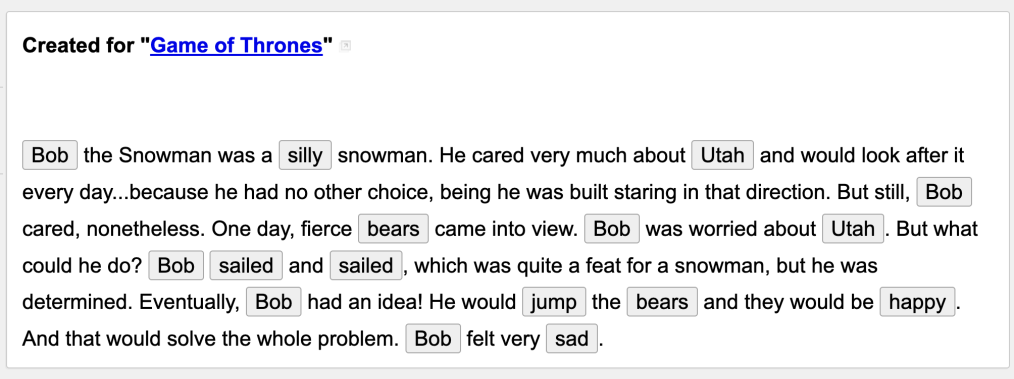The image size is (1014, 379).
Task: Select the 'jump' word button
Action: click(554, 302)
